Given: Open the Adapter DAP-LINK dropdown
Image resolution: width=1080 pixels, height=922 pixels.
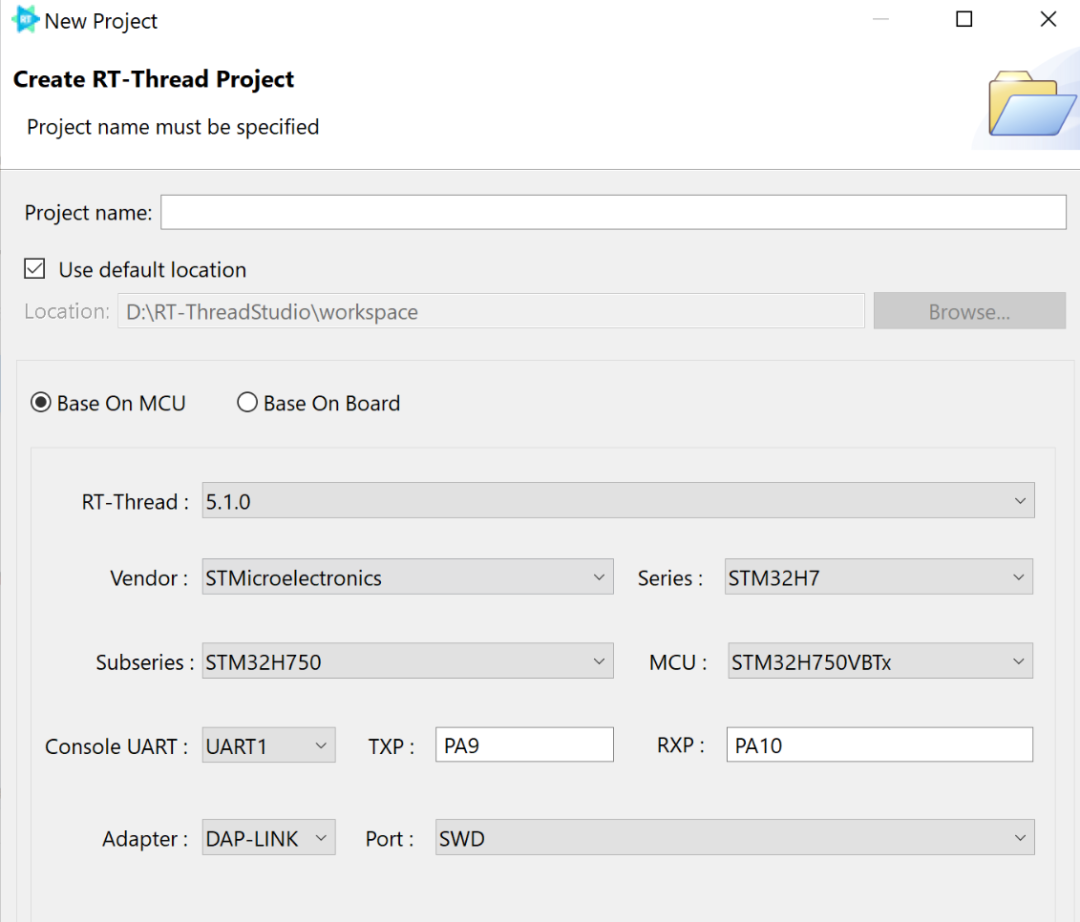Looking at the screenshot, I should pos(269,839).
